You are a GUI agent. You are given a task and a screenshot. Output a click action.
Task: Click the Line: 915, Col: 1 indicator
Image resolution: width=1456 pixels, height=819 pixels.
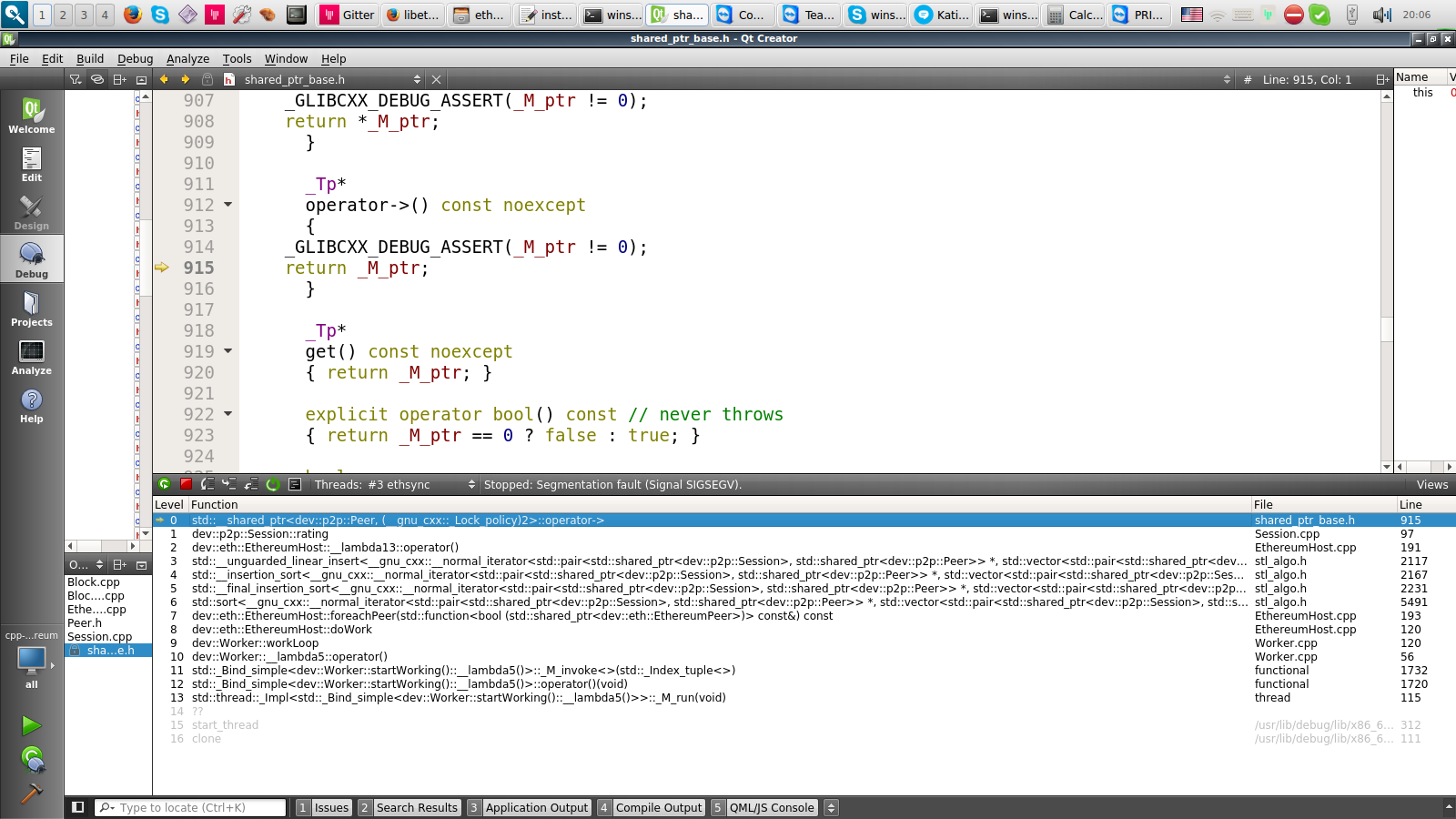(1307, 79)
